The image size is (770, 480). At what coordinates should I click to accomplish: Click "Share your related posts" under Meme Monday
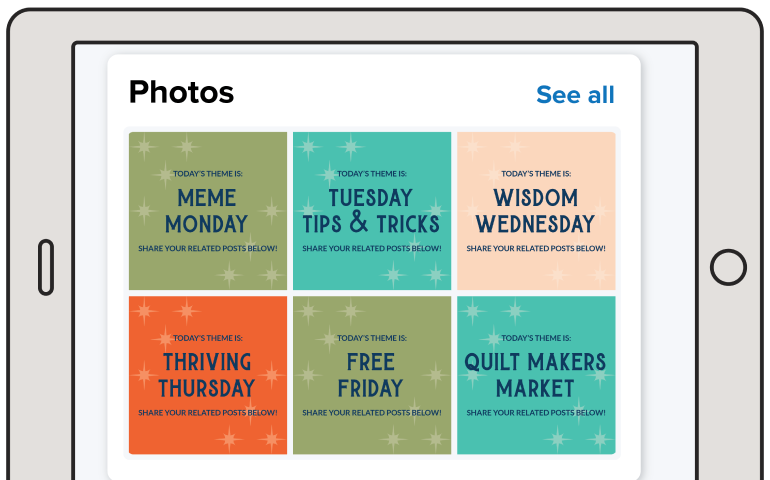pos(207,248)
